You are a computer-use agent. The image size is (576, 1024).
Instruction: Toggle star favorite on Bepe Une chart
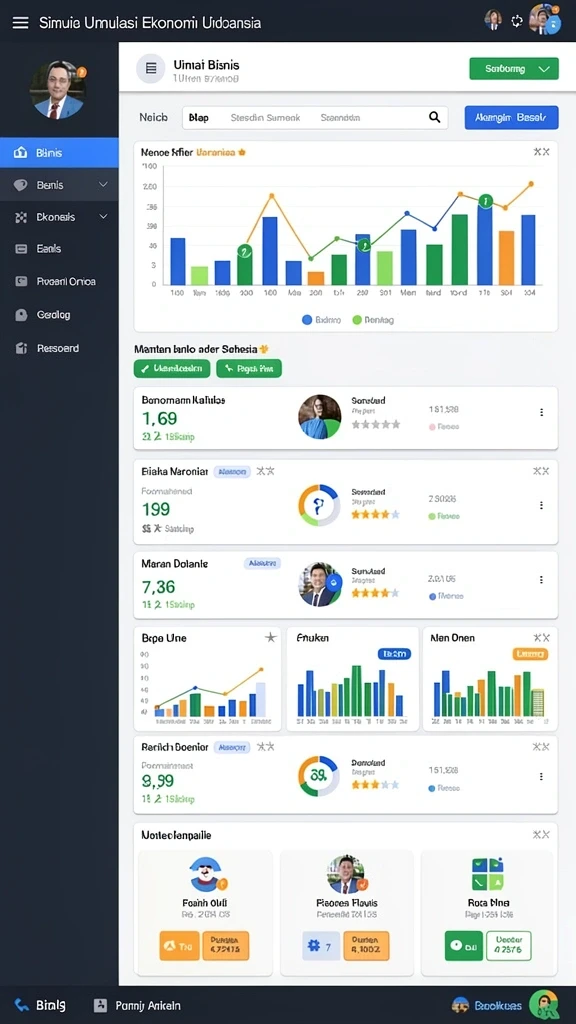pos(270,637)
